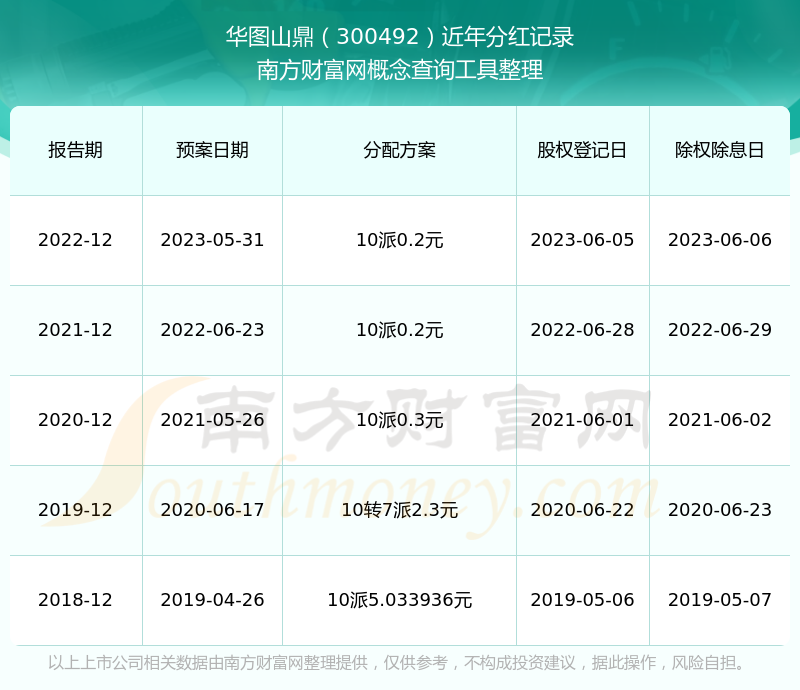800x690 pixels.
Task: Click the 预案日期 column header
Action: point(212,150)
